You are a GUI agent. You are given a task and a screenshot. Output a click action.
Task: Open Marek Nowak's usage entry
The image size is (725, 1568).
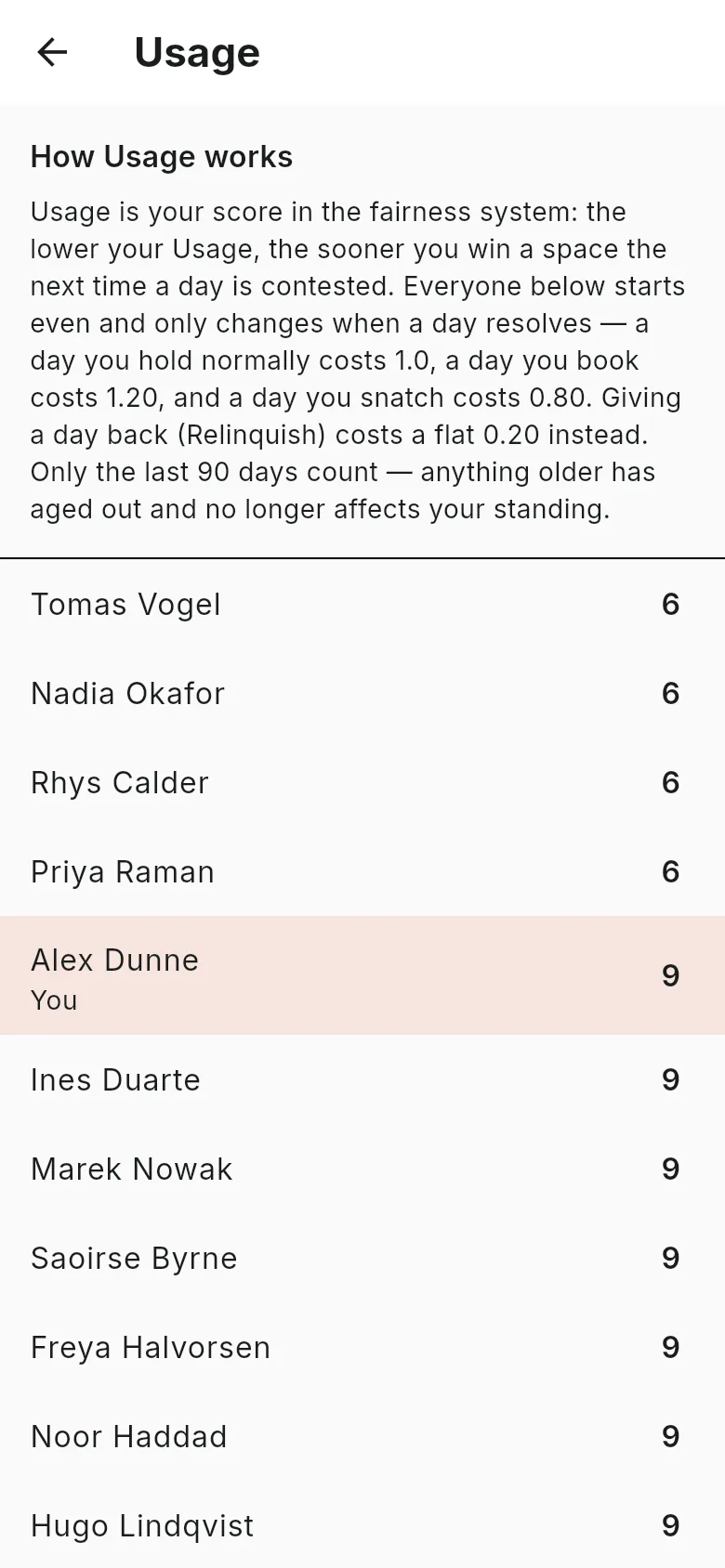coord(362,1169)
